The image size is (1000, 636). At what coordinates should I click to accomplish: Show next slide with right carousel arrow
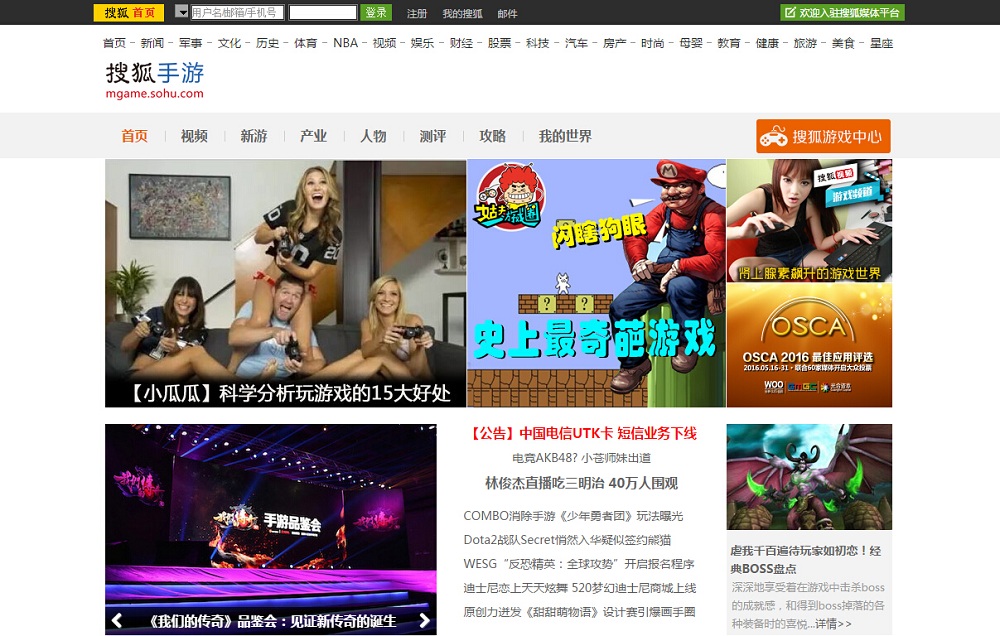425,620
